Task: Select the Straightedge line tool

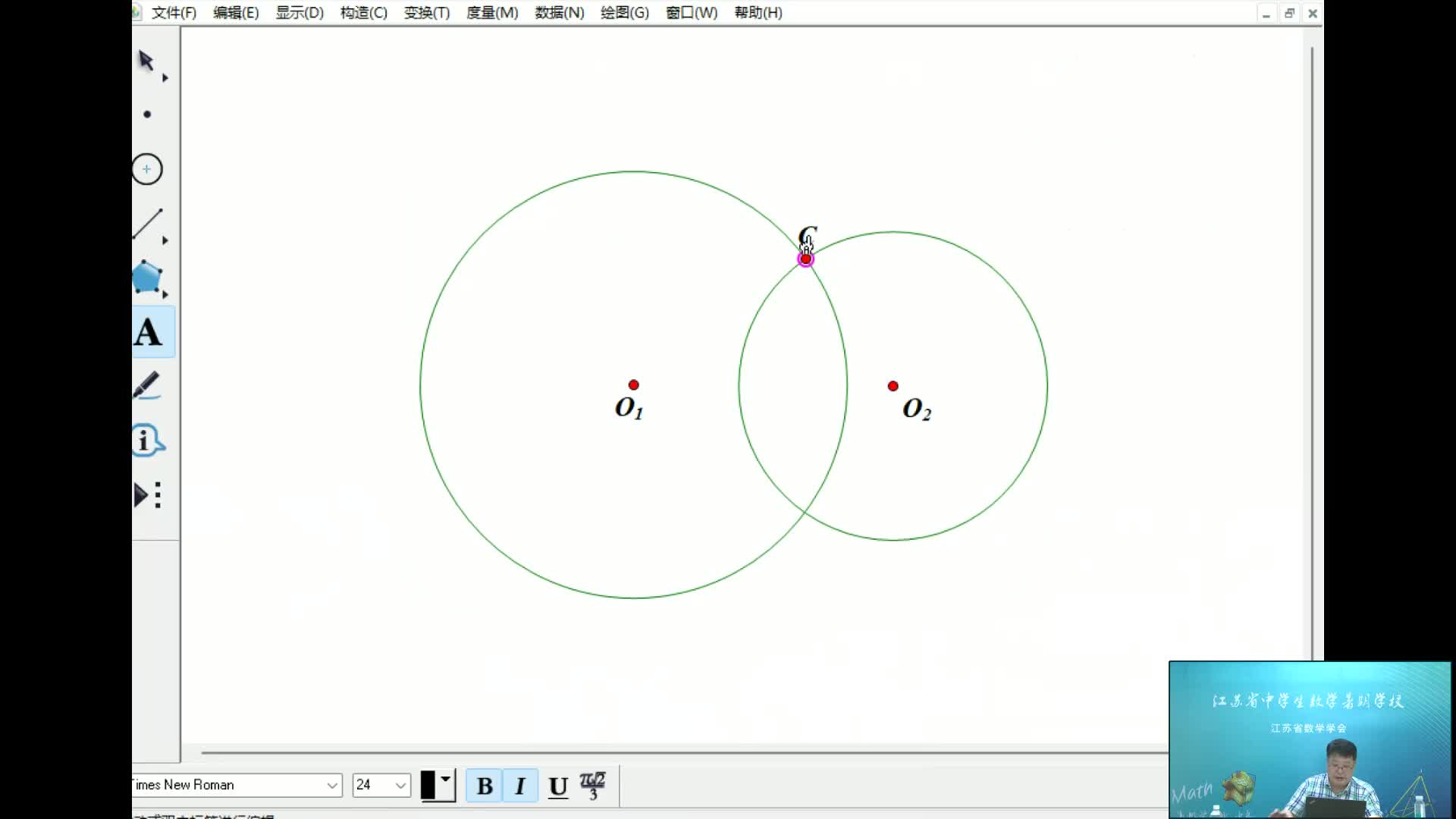Action: click(147, 224)
